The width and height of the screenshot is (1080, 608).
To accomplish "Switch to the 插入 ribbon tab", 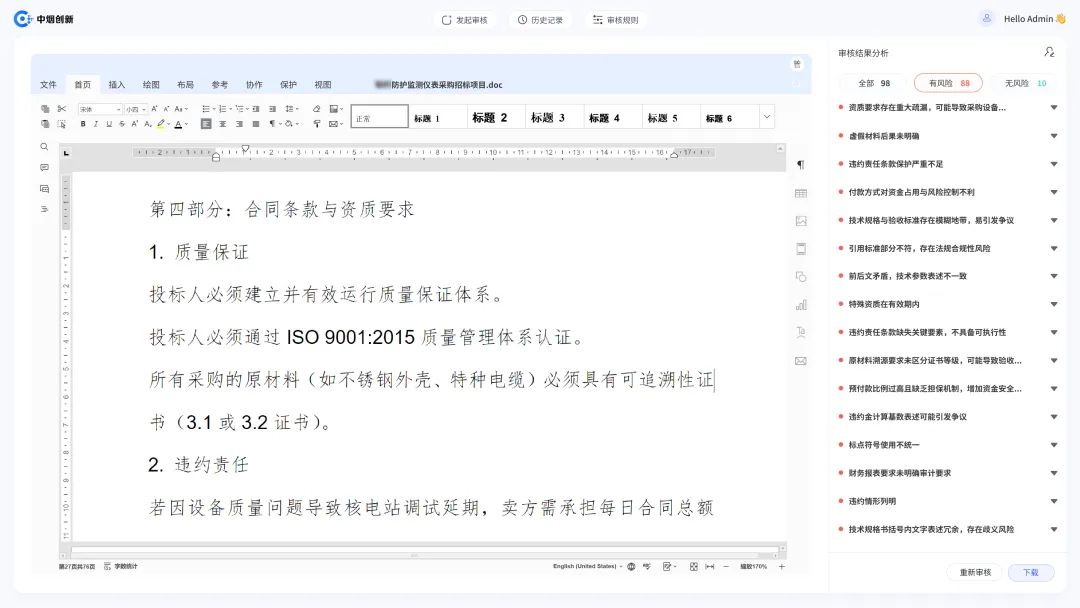I will pos(115,84).
